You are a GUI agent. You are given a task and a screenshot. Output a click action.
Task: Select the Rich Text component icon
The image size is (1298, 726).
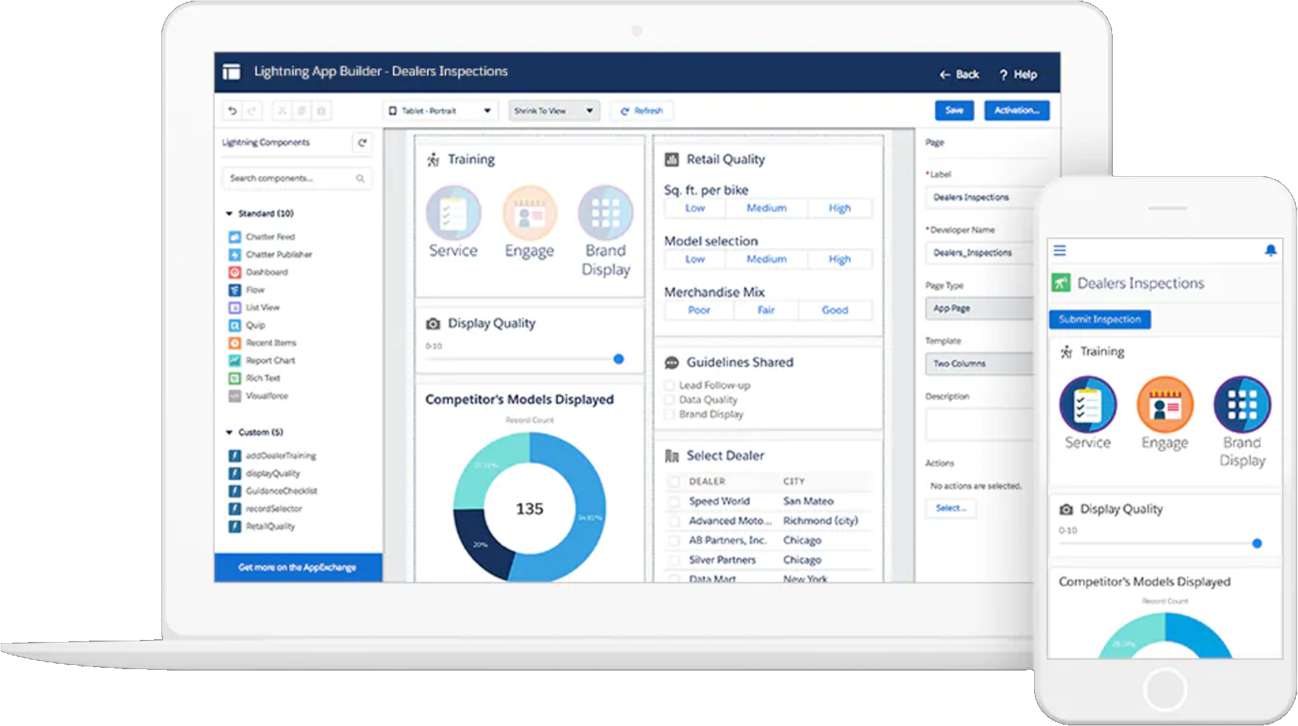point(234,378)
